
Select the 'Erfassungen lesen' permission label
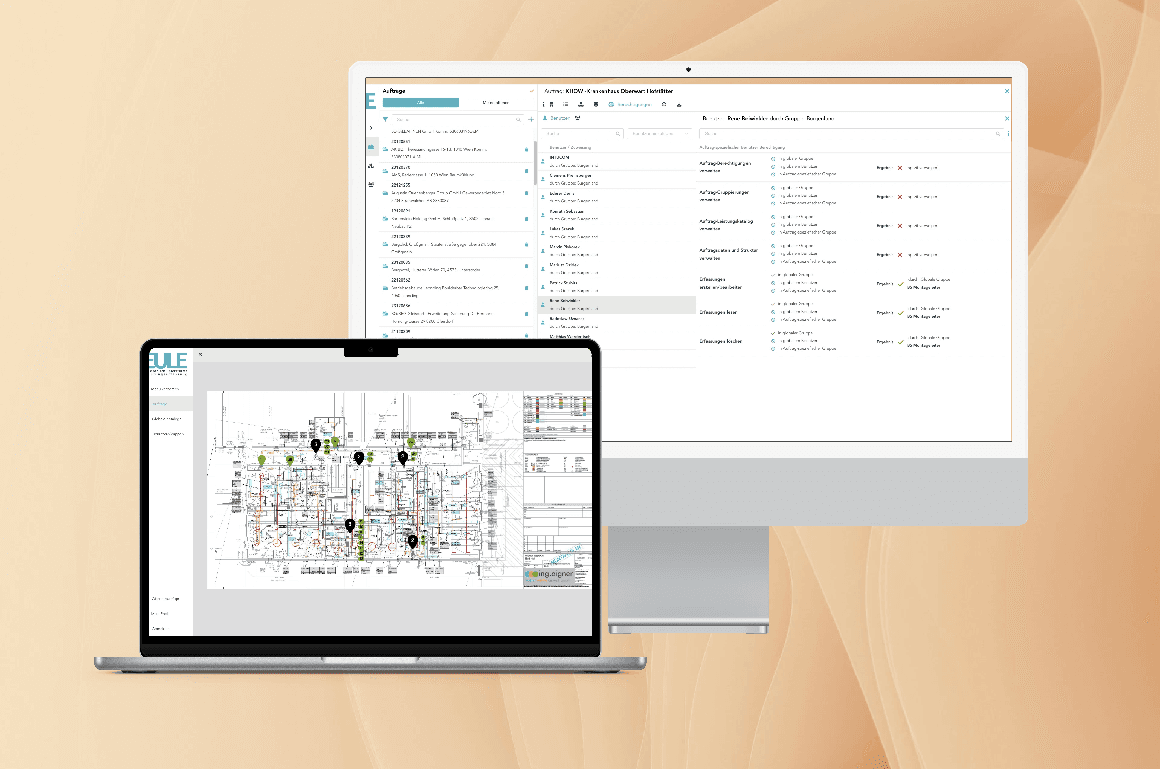718,312
